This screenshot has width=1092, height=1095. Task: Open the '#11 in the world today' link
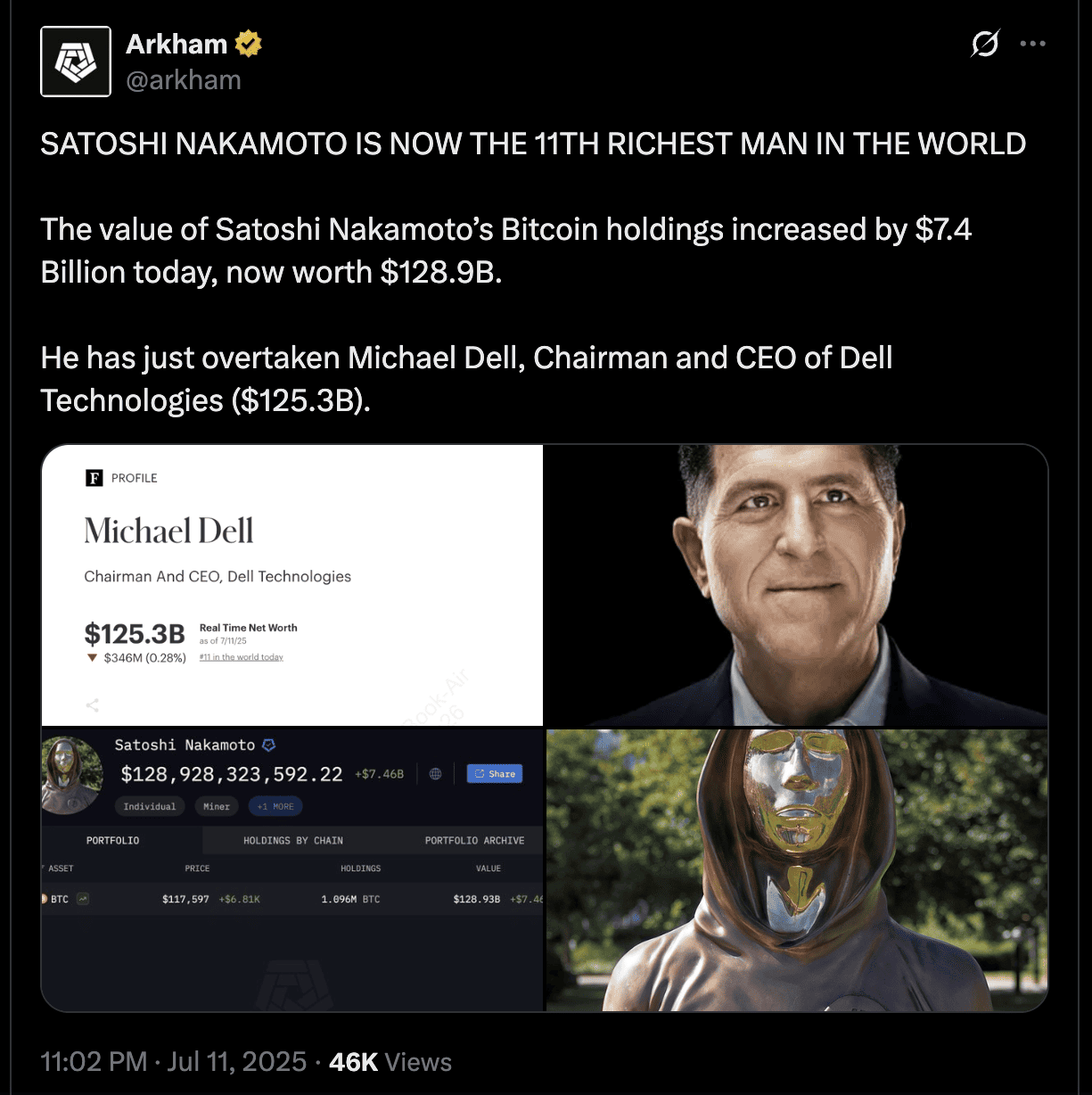(x=241, y=656)
